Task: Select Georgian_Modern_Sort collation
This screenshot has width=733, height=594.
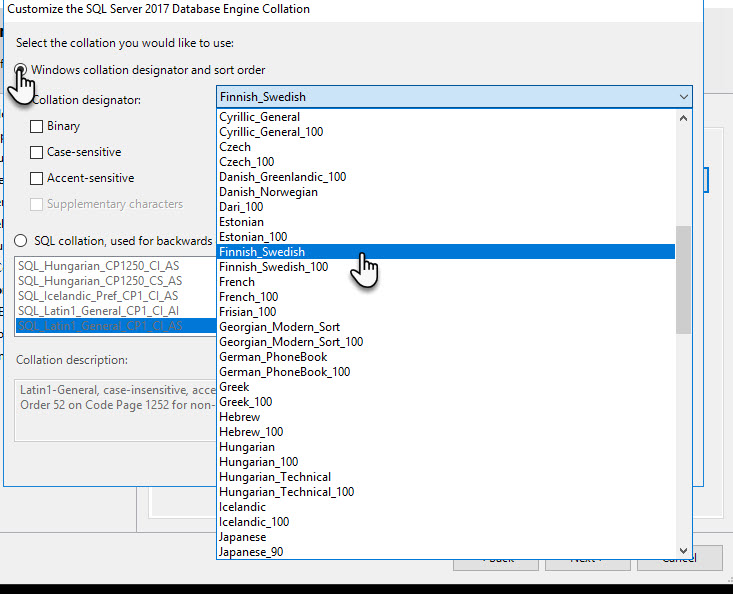Action: pyautogui.click(x=446, y=327)
